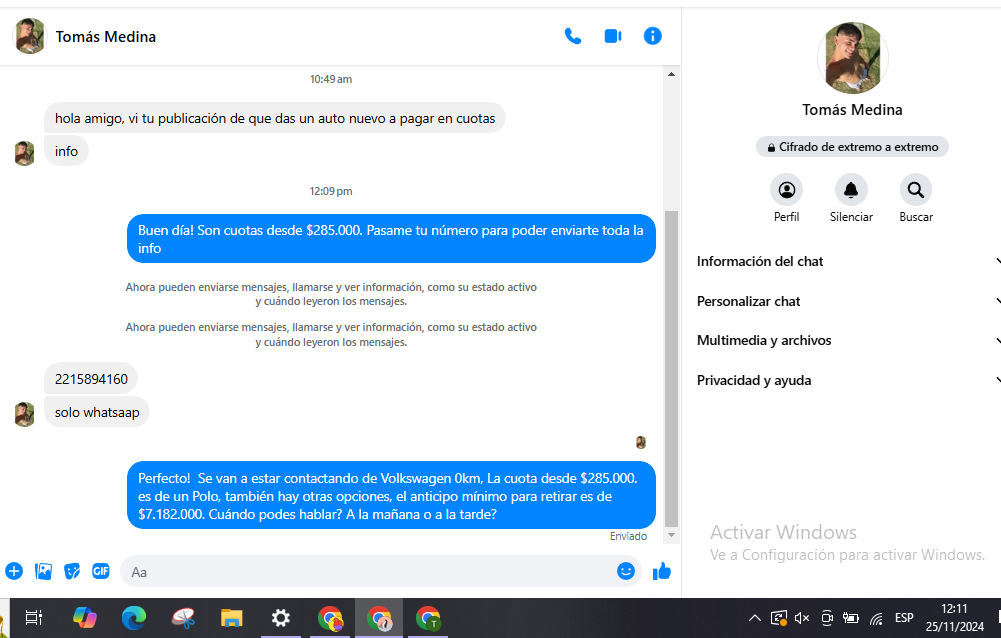This screenshot has width=1001, height=638.
Task: Send a thumbs-up like
Action: tap(661, 571)
